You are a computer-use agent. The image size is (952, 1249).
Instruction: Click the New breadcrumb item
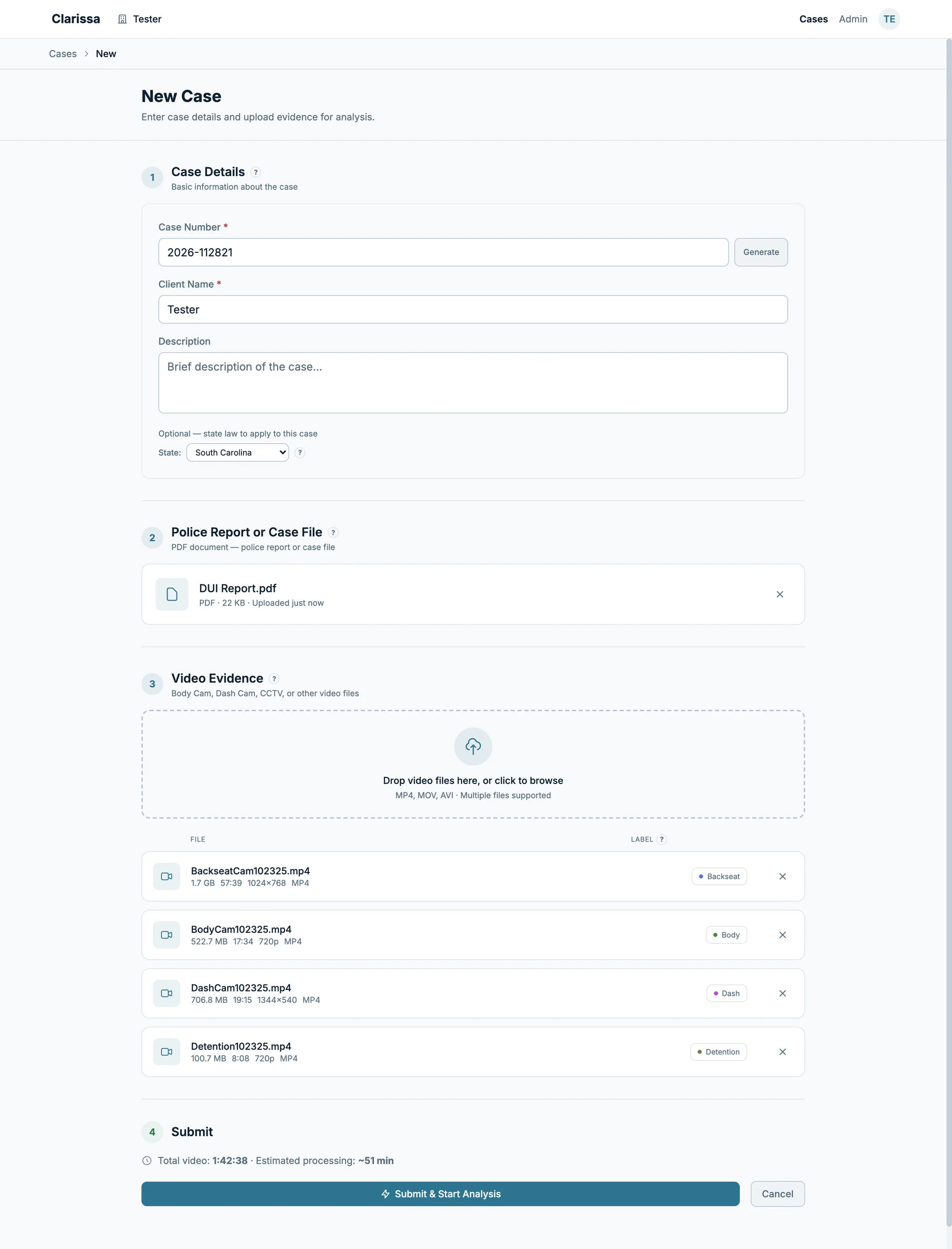coord(106,54)
